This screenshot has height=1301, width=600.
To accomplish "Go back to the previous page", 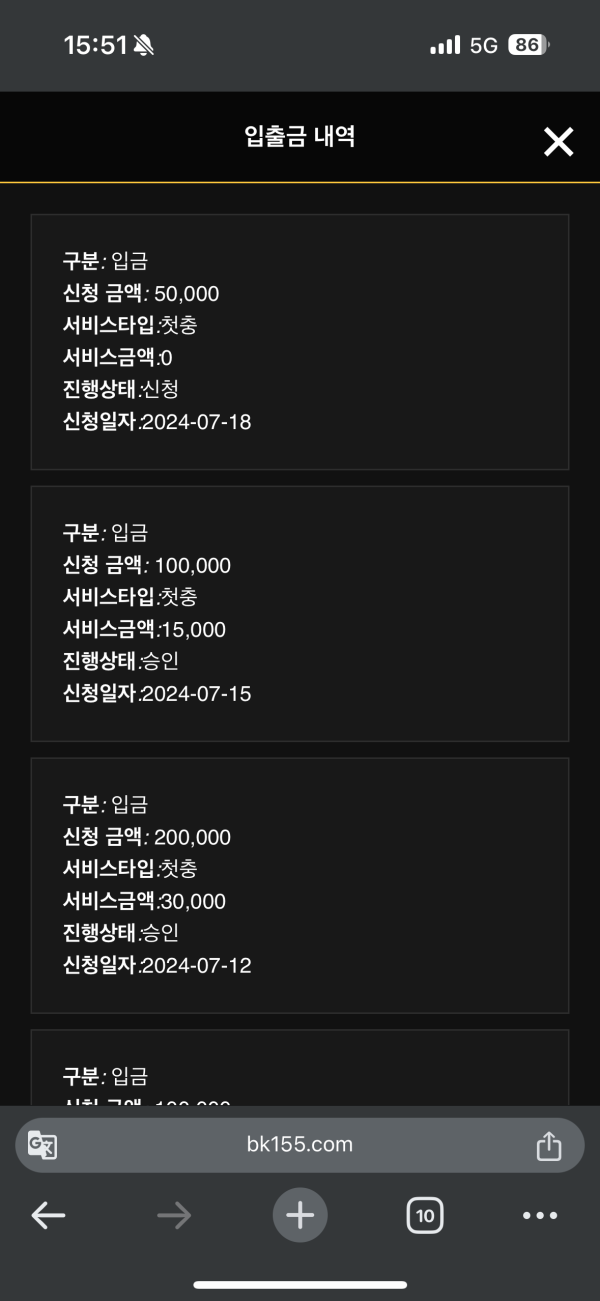I will click(x=48, y=1215).
